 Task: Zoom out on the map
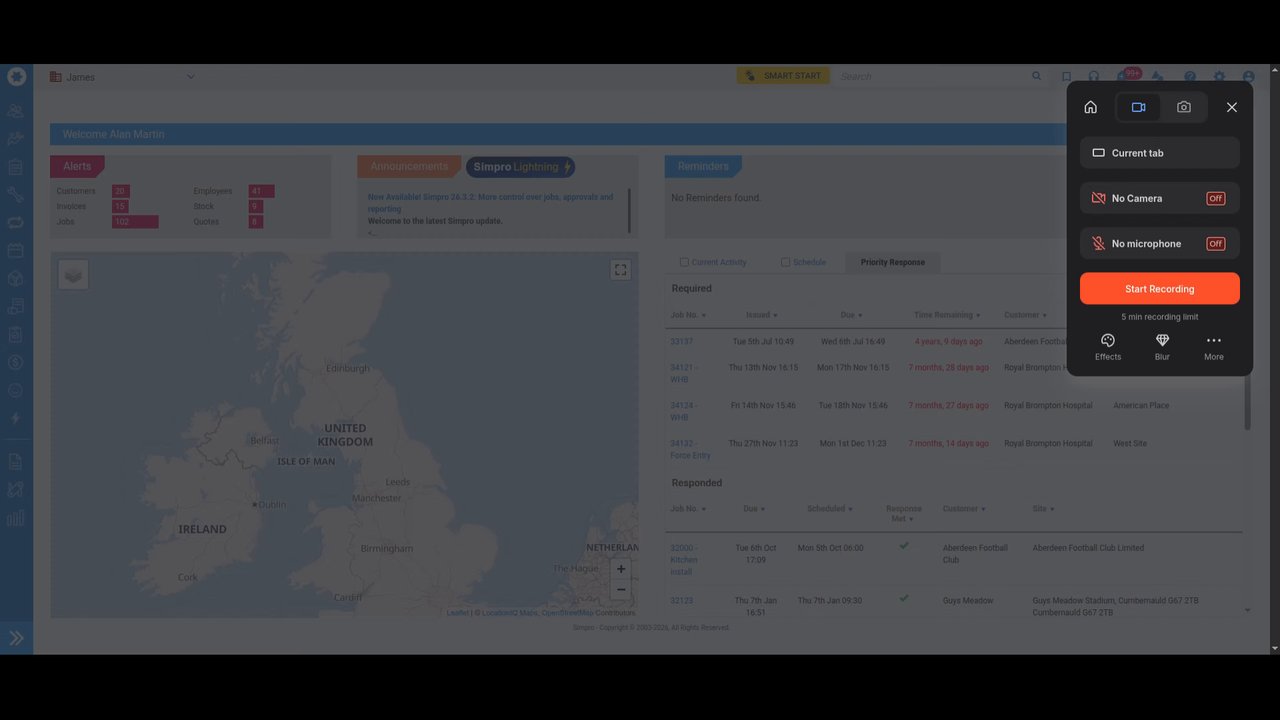click(621, 590)
